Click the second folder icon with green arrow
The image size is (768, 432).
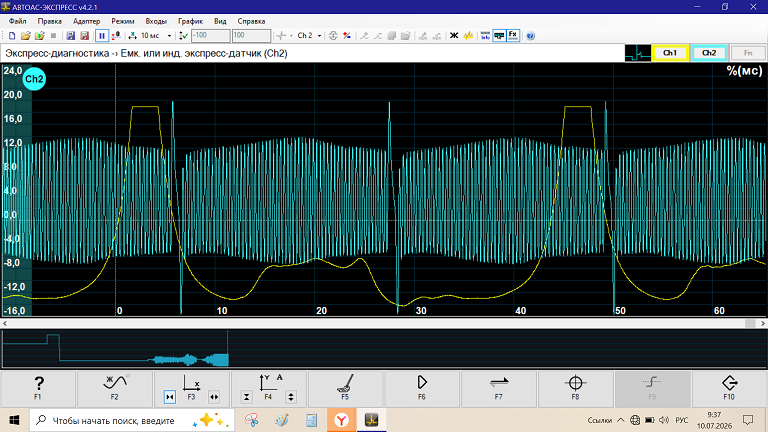pyautogui.click(x=39, y=36)
